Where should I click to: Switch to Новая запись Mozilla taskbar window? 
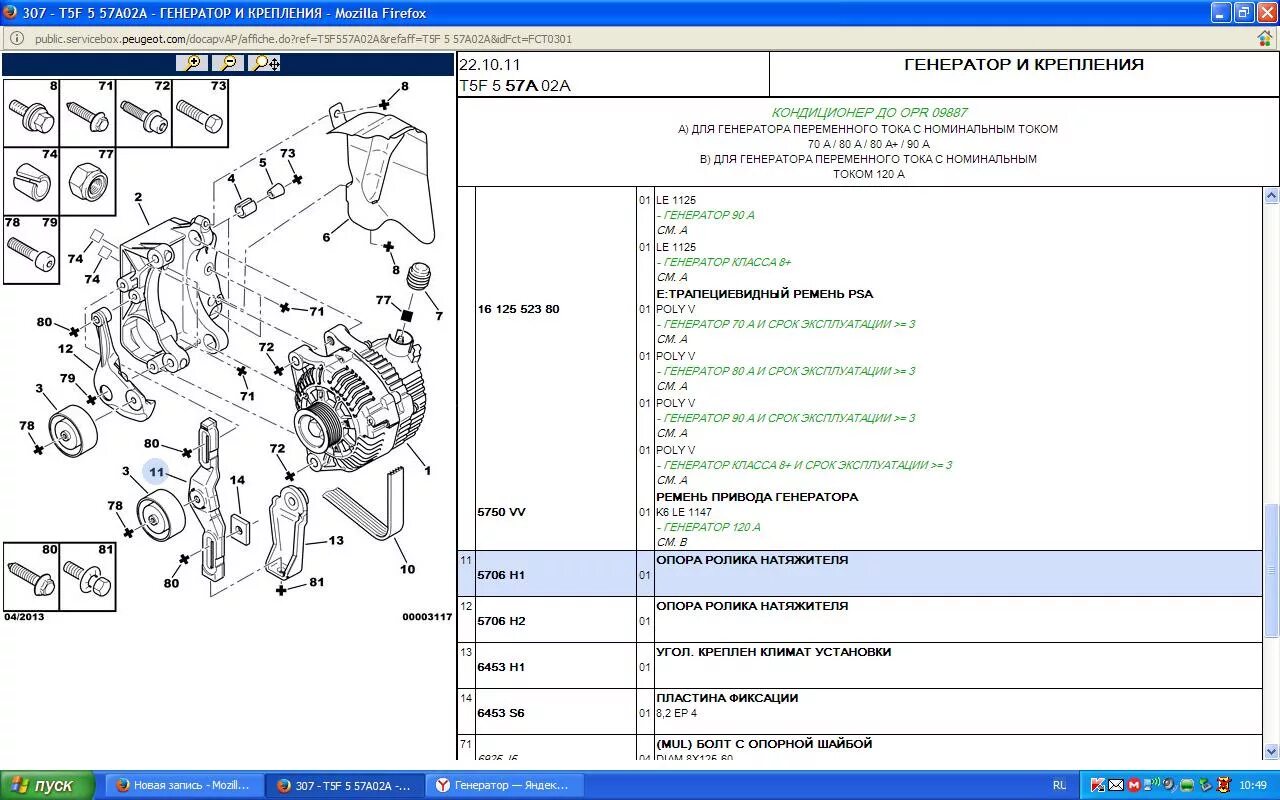pos(184,785)
